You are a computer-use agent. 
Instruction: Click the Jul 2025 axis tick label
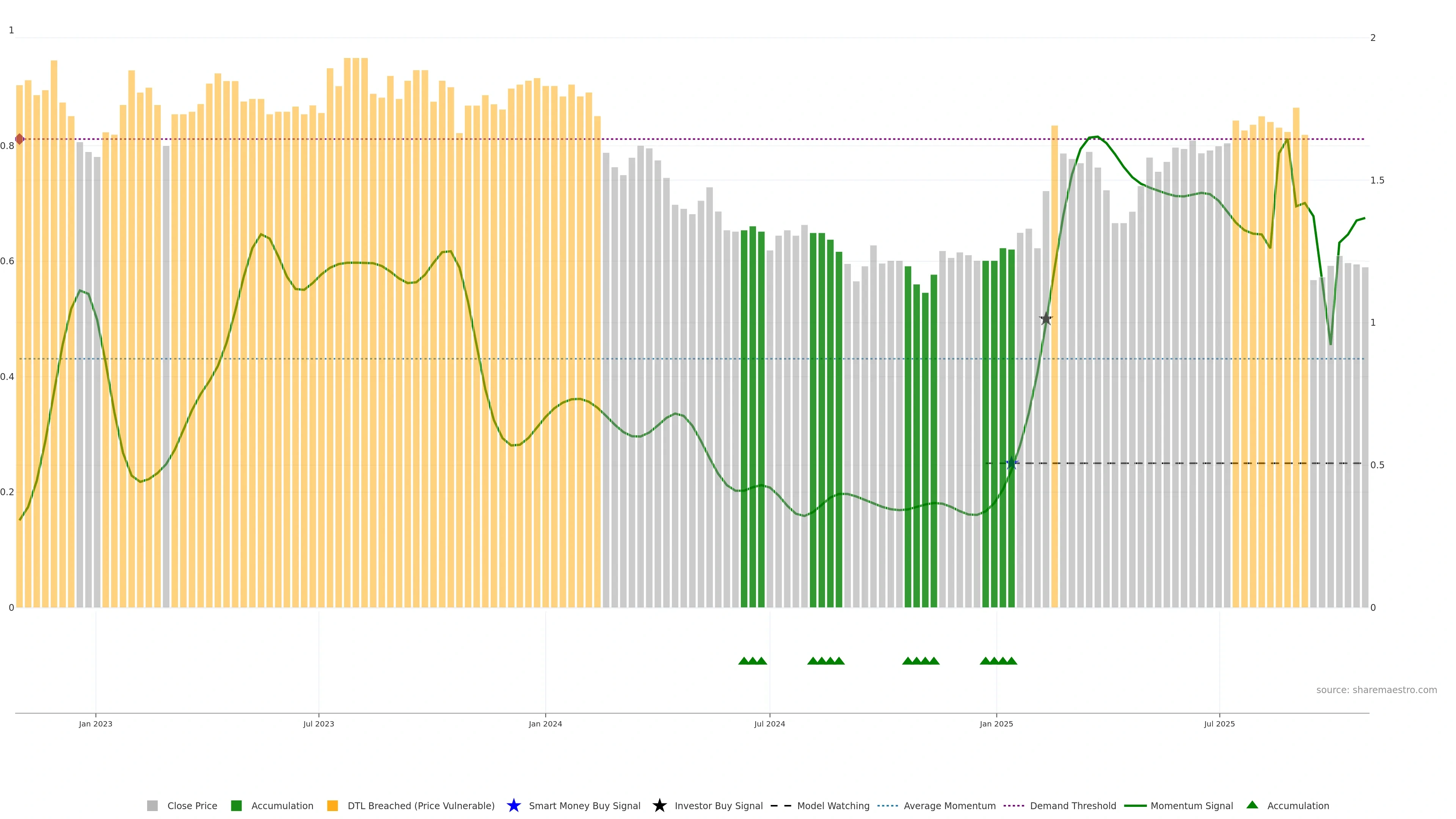click(1219, 723)
